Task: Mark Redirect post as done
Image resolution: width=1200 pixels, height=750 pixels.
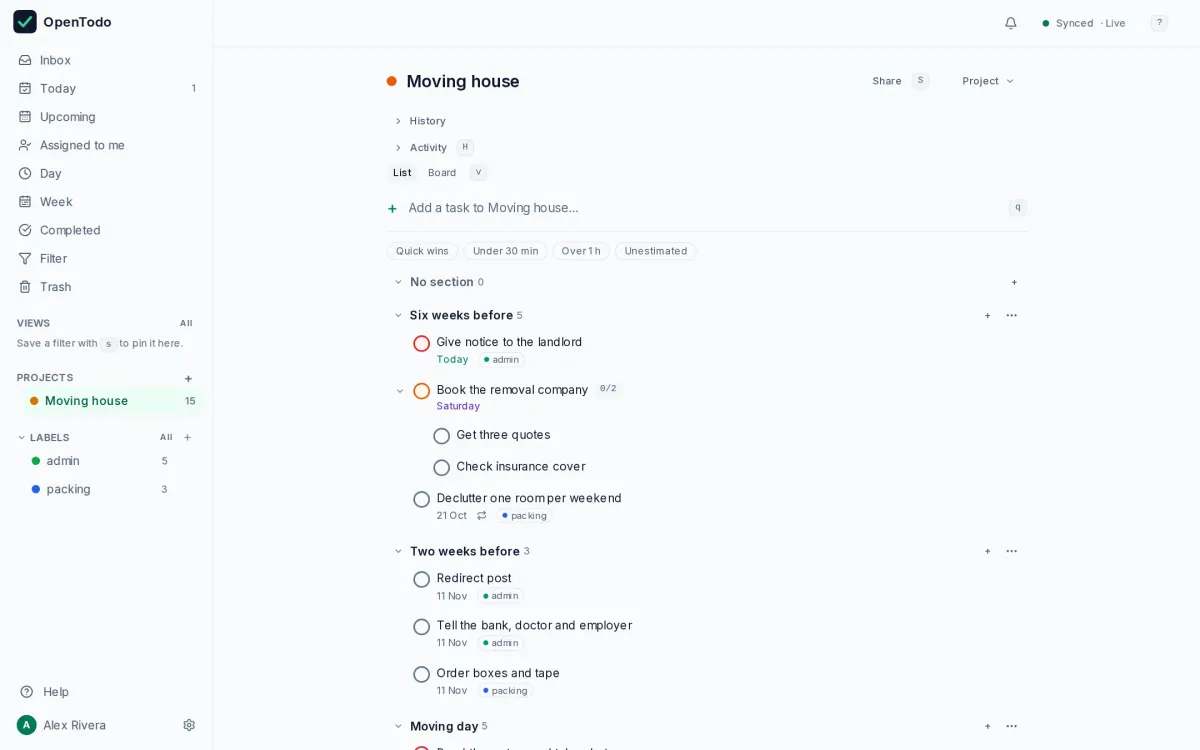Action: tap(422, 579)
